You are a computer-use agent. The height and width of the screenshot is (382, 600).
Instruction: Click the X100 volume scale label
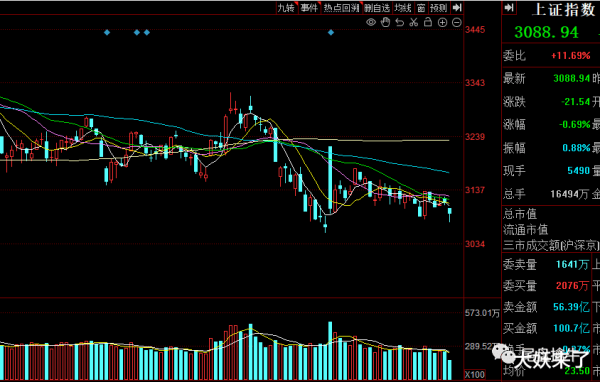(474, 374)
